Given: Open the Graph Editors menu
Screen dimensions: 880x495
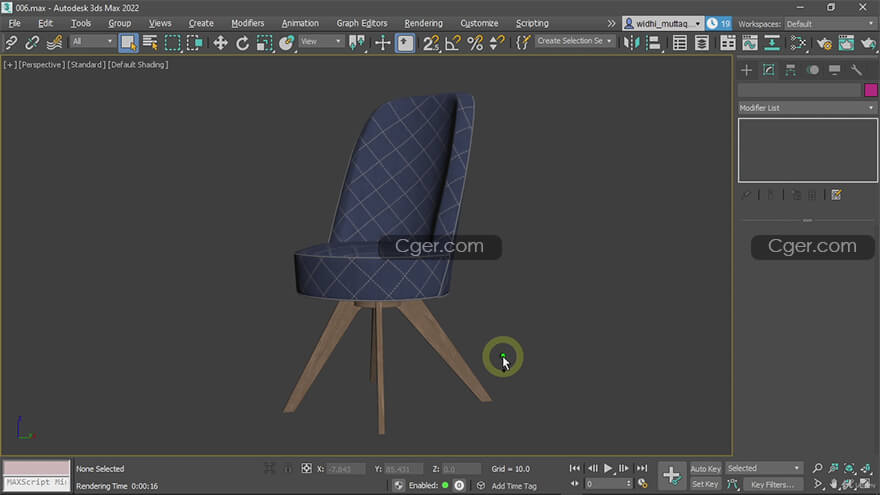Looking at the screenshot, I should 361,23.
